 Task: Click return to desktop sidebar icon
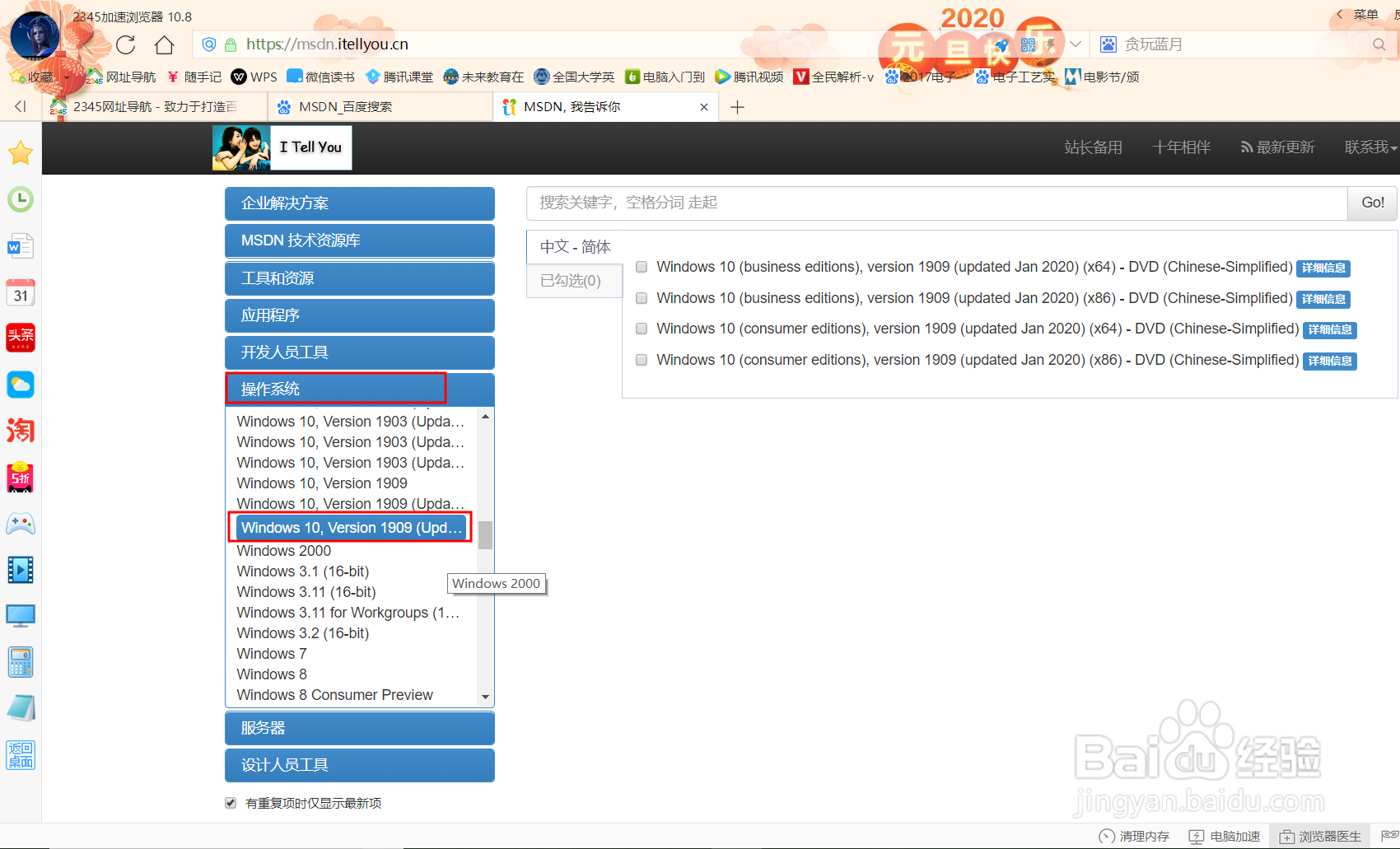pos(21,755)
